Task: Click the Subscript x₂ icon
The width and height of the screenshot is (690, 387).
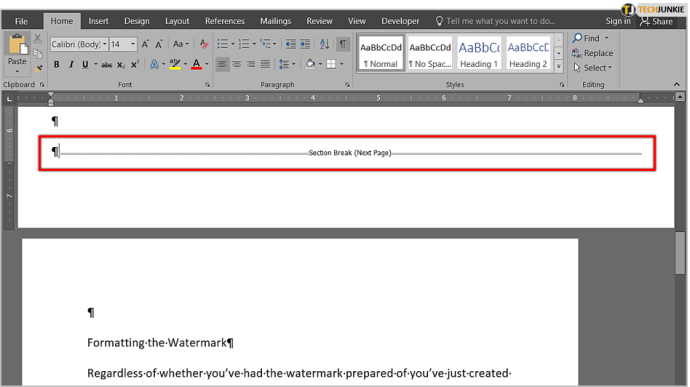Action: click(121, 65)
